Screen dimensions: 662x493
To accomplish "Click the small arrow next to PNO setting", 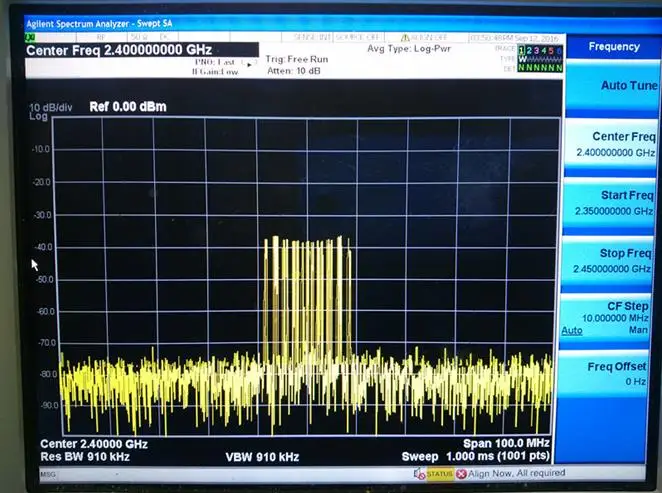I will (x=250, y=65).
